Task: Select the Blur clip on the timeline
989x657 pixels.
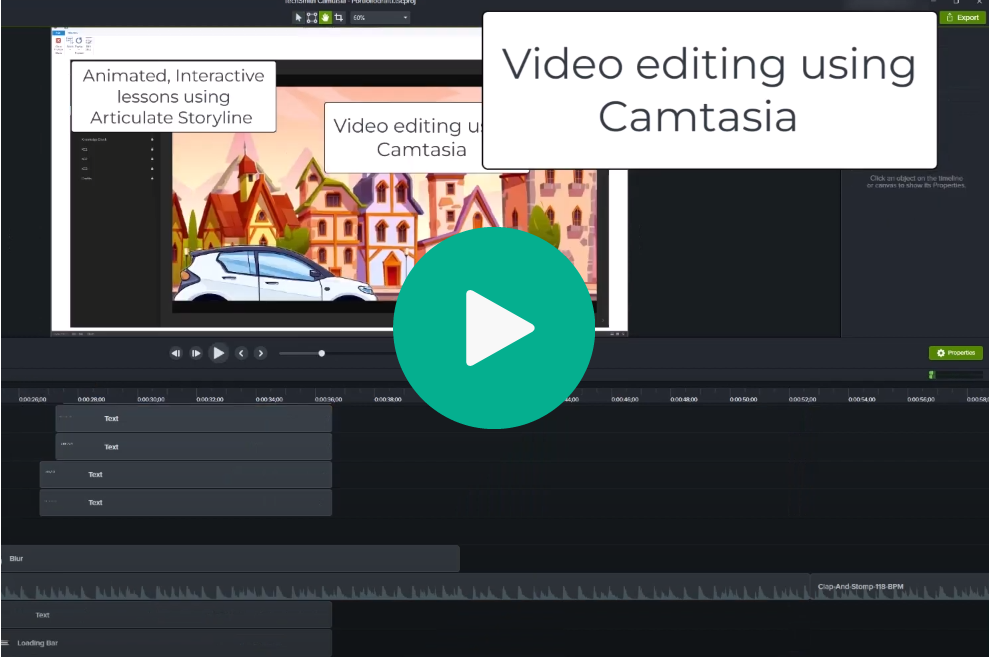Action: click(230, 559)
